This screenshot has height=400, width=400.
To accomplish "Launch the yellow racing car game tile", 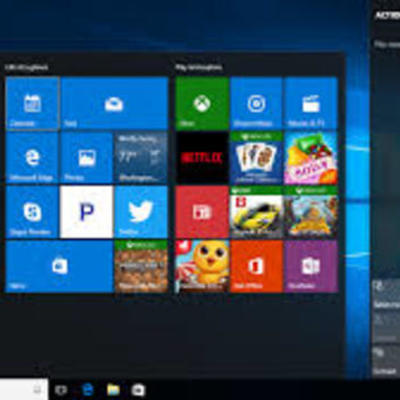I will click(x=256, y=212).
